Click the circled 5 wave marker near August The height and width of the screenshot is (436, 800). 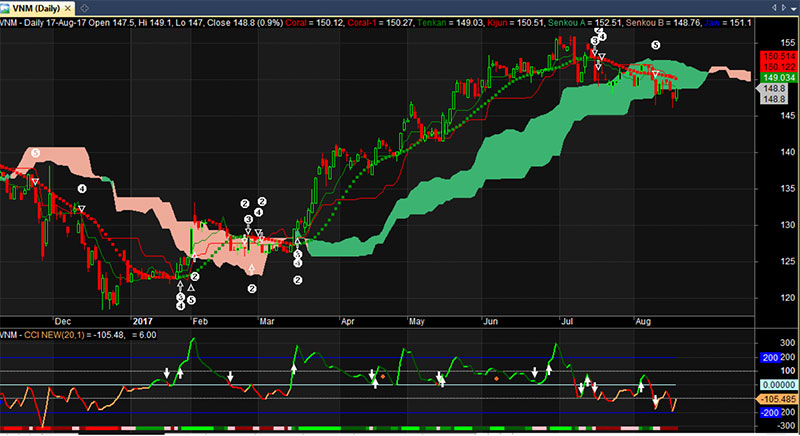[x=656, y=46]
